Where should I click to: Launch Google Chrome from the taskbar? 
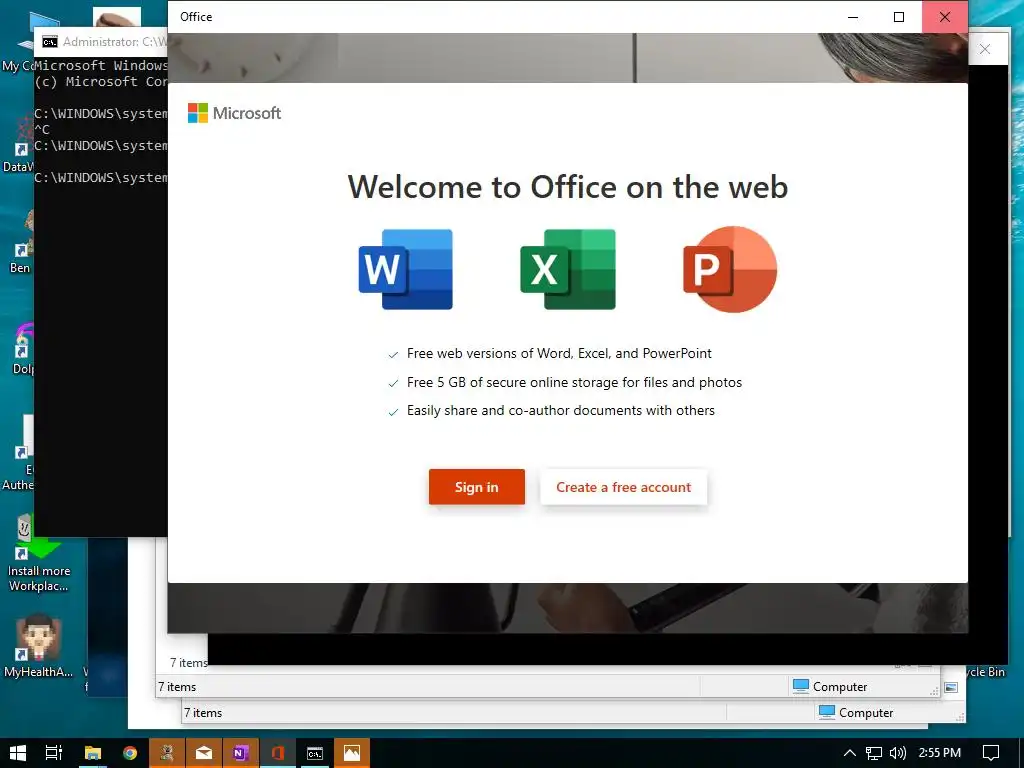click(130, 753)
